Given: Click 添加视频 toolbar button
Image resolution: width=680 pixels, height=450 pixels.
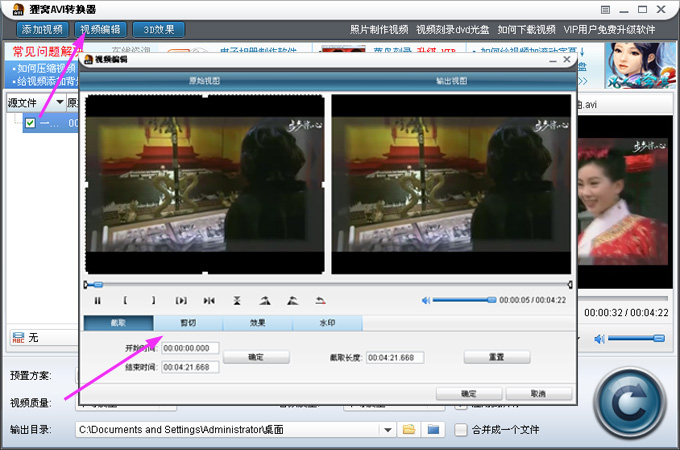Looking at the screenshot, I should (x=42, y=29).
